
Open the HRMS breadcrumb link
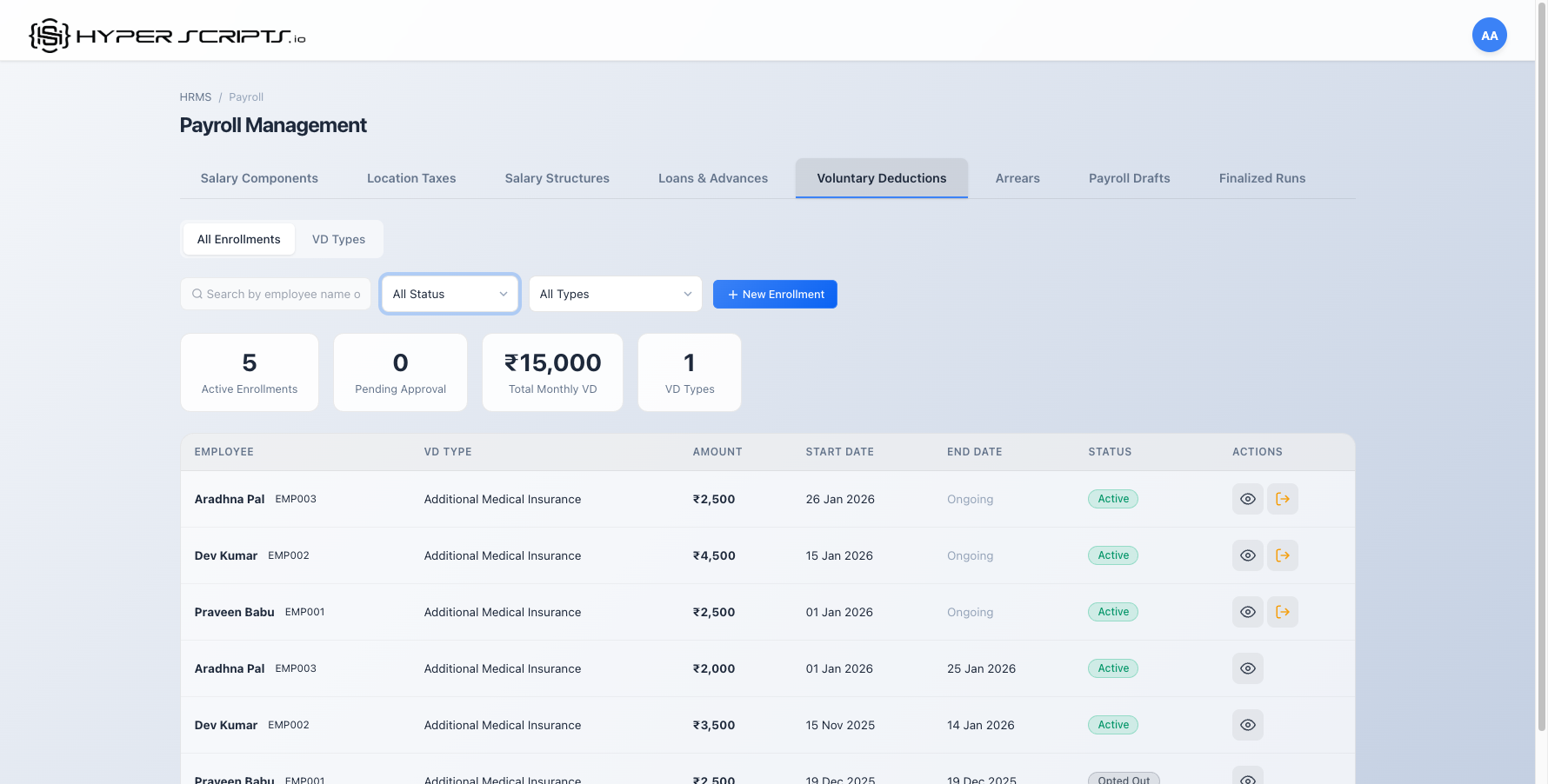click(x=195, y=96)
